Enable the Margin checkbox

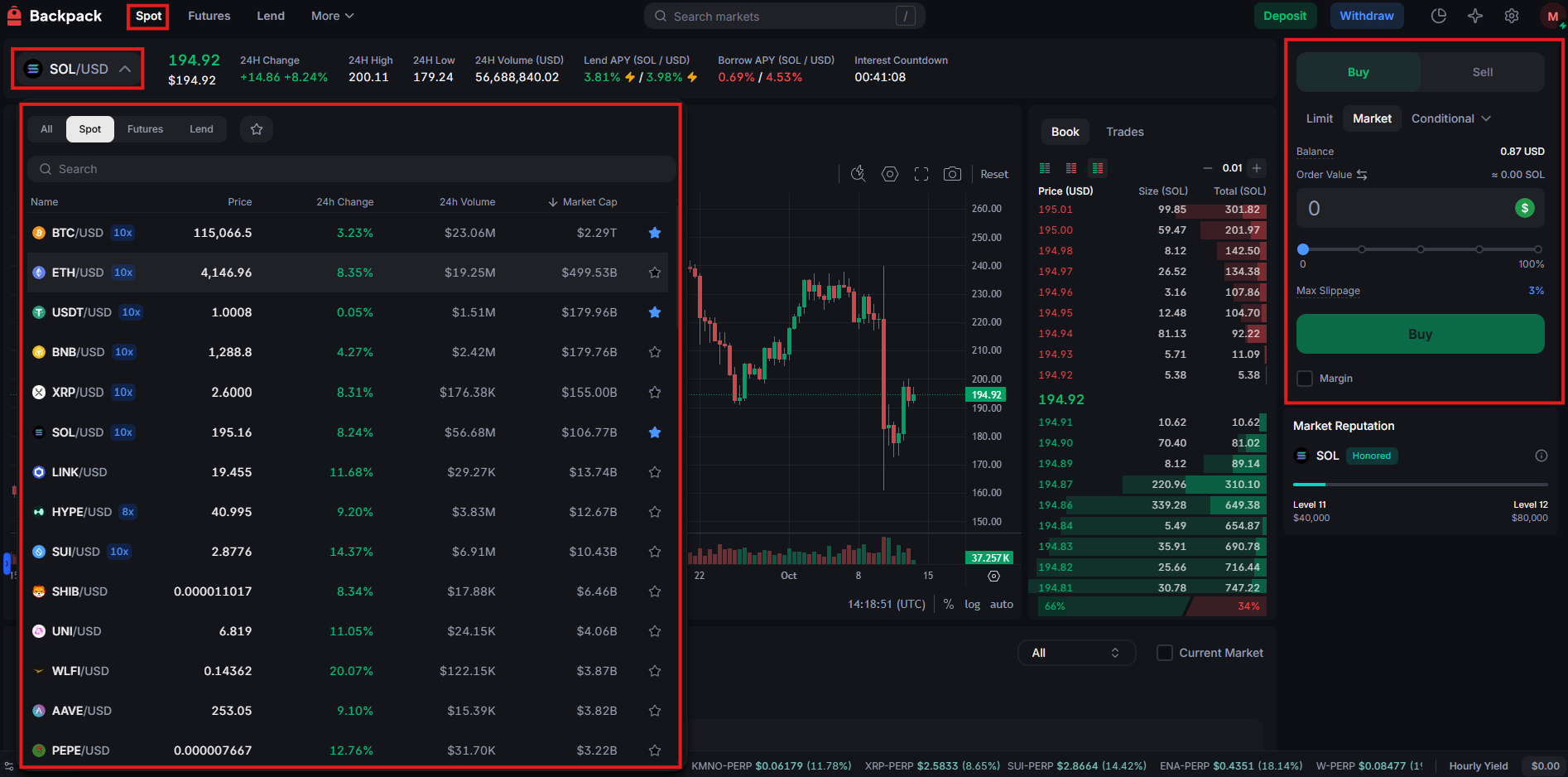[1305, 379]
